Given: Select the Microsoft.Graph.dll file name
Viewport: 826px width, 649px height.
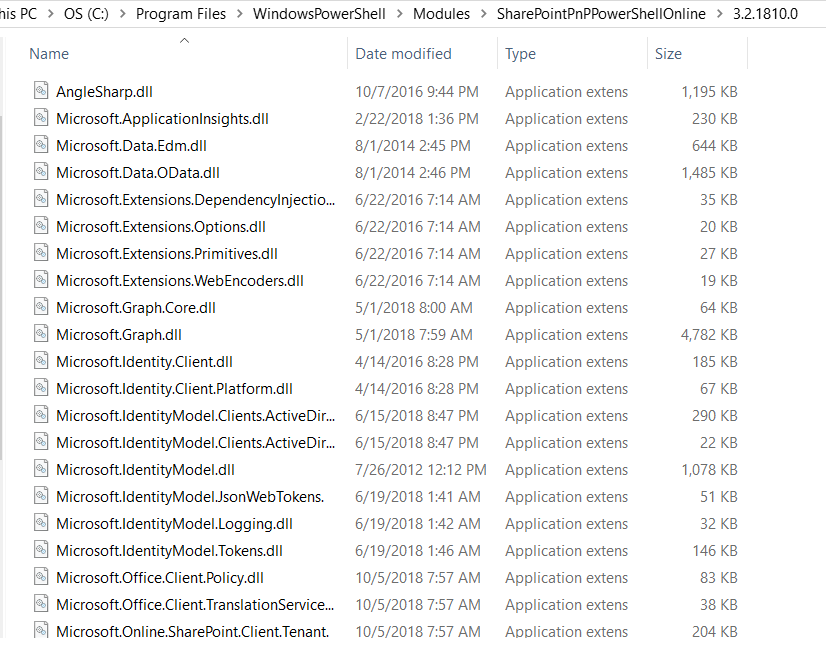Looking at the screenshot, I should pos(119,335).
